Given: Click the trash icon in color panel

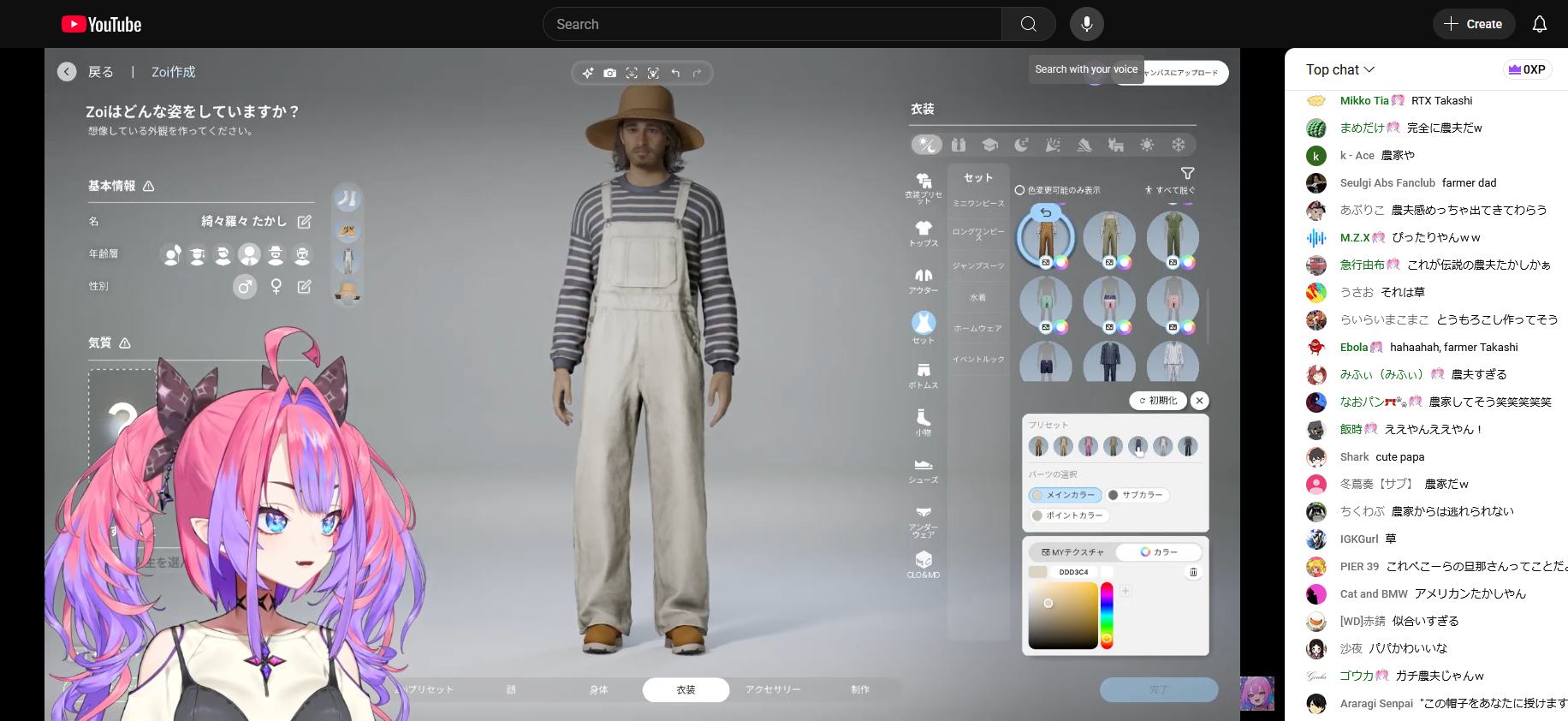Looking at the screenshot, I should [1193, 572].
